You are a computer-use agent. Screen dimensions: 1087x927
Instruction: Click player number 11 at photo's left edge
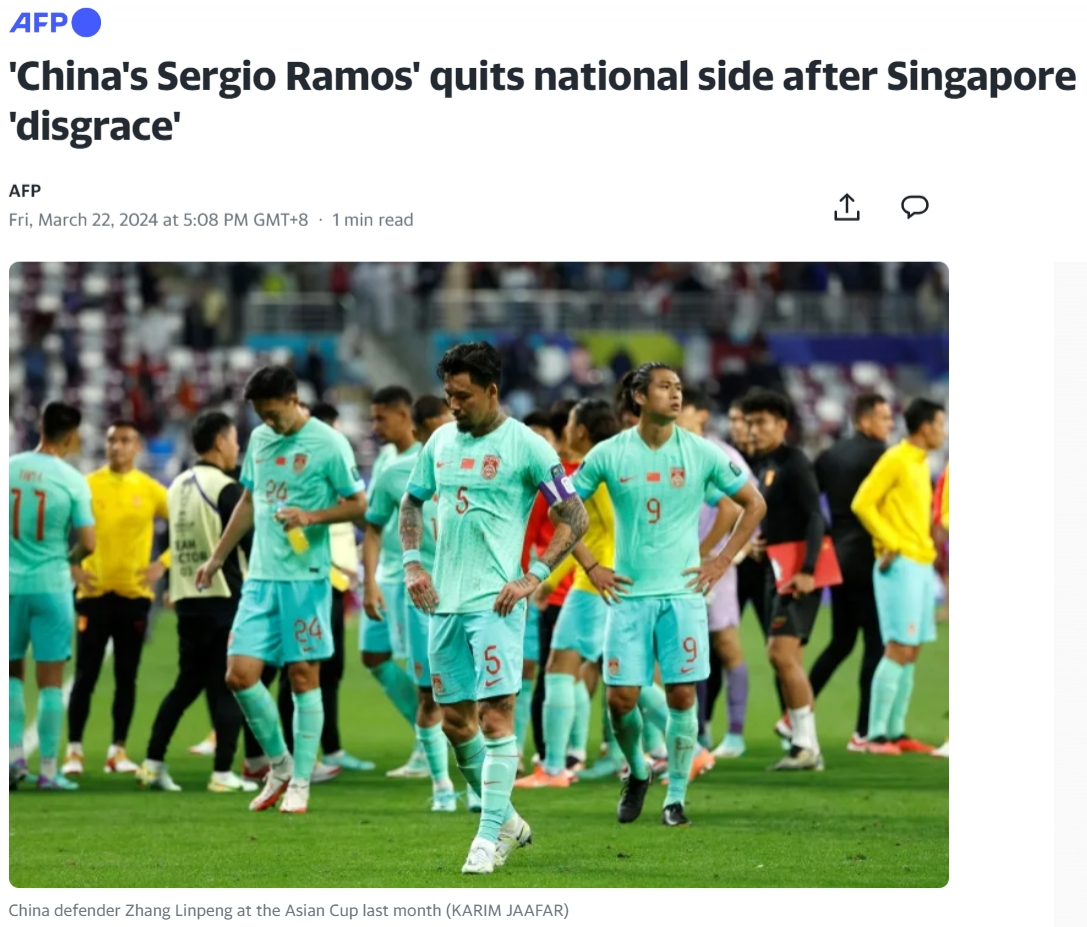pyautogui.click(x=45, y=589)
